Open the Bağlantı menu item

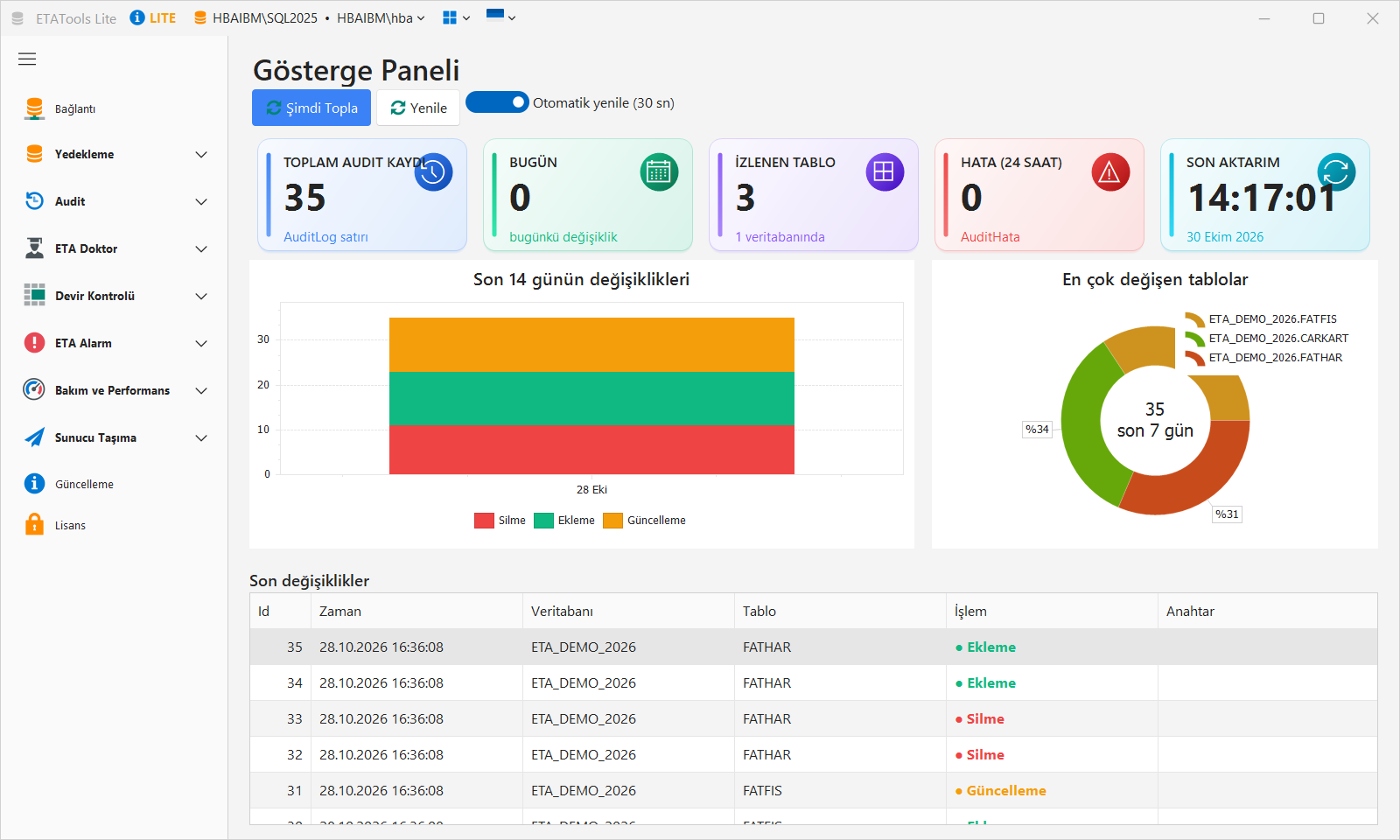tap(114, 108)
